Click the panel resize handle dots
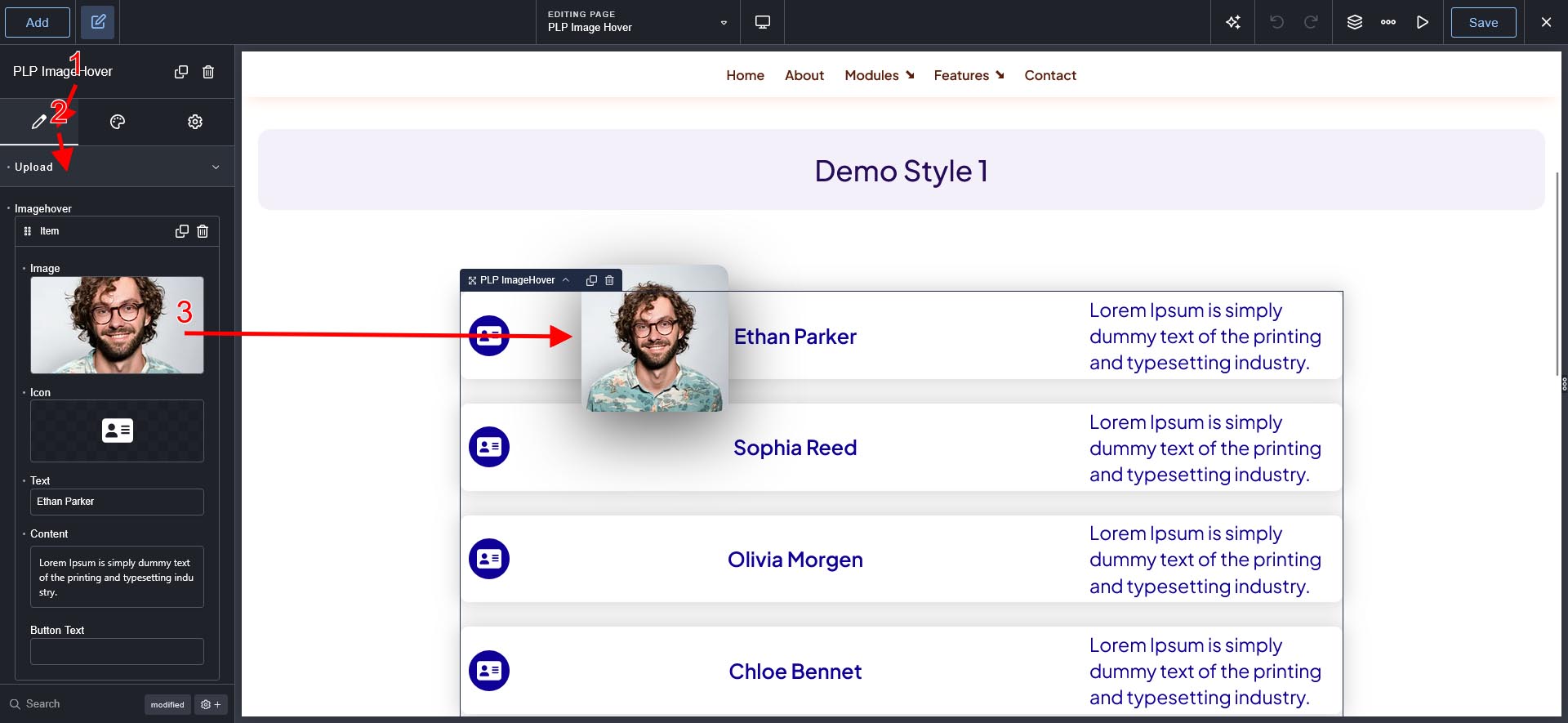Screen dimensions: 1568x723 click(1565, 383)
